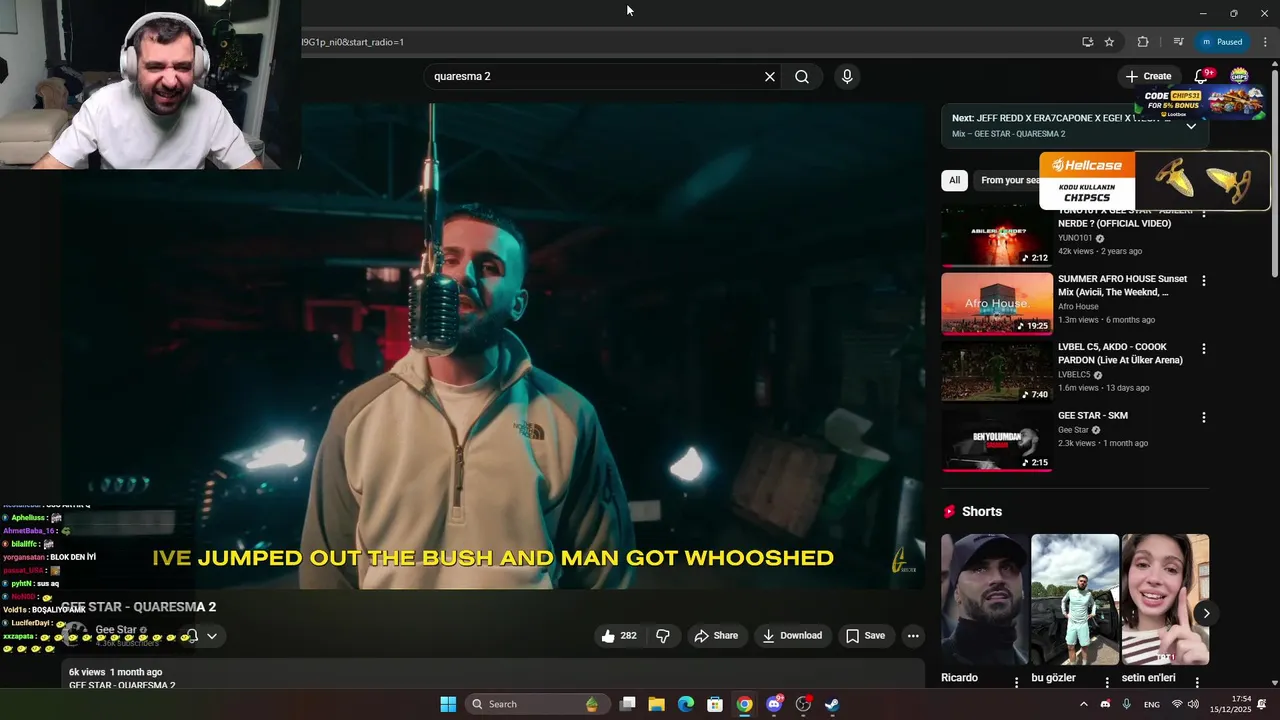
Task: Open Chrome media controls icon
Action: pyautogui.click(x=1178, y=42)
